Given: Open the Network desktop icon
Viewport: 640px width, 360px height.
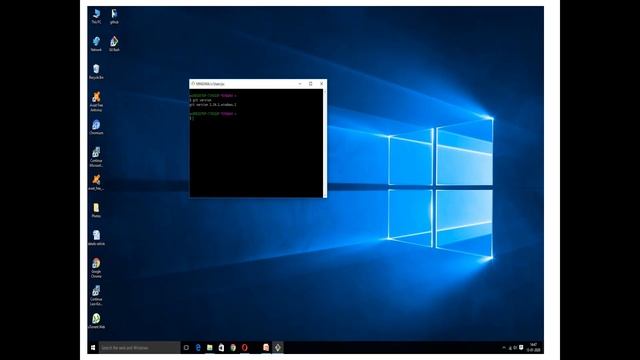Looking at the screenshot, I should tap(96, 44).
